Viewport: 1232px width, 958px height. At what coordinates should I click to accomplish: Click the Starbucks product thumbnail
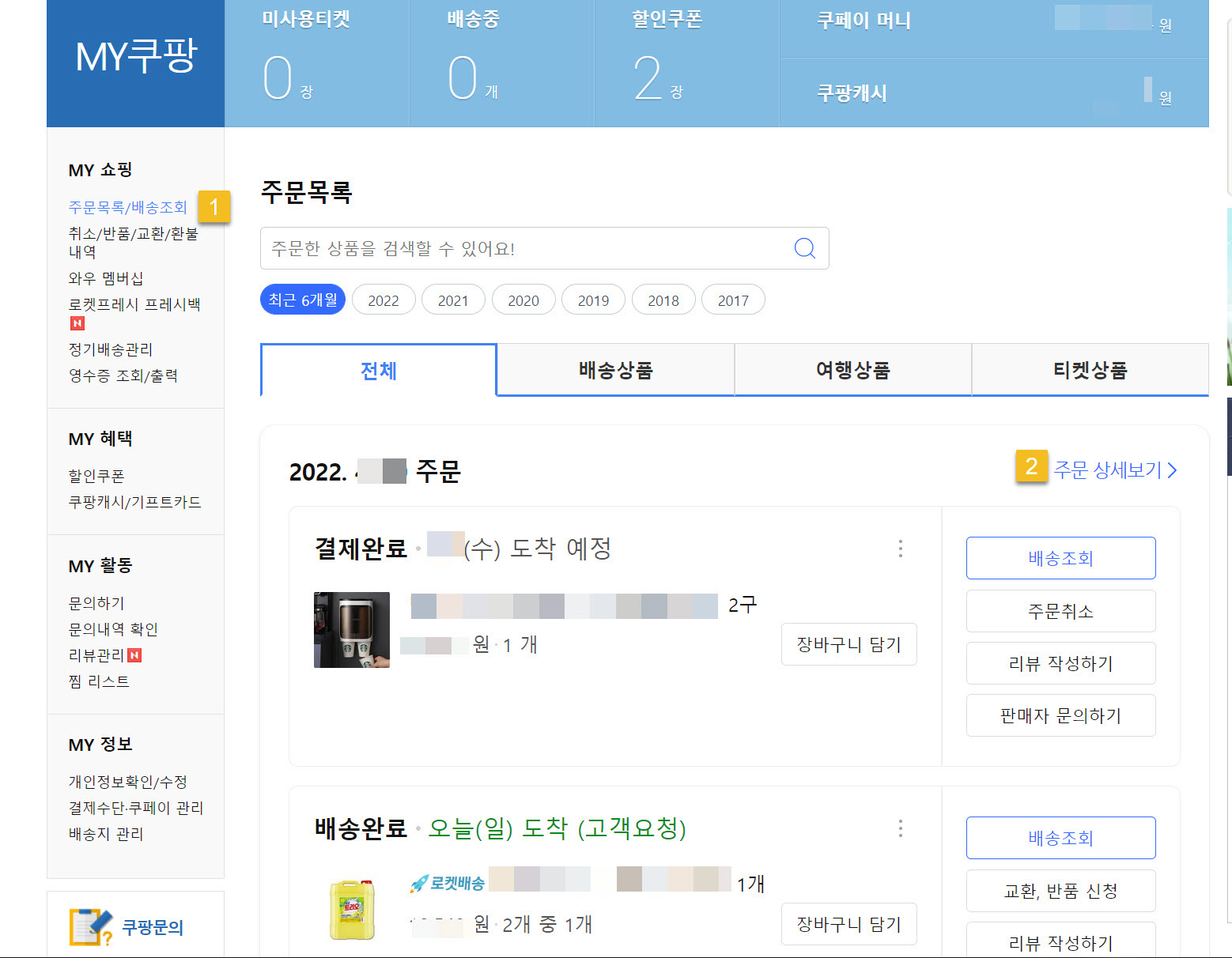350,629
